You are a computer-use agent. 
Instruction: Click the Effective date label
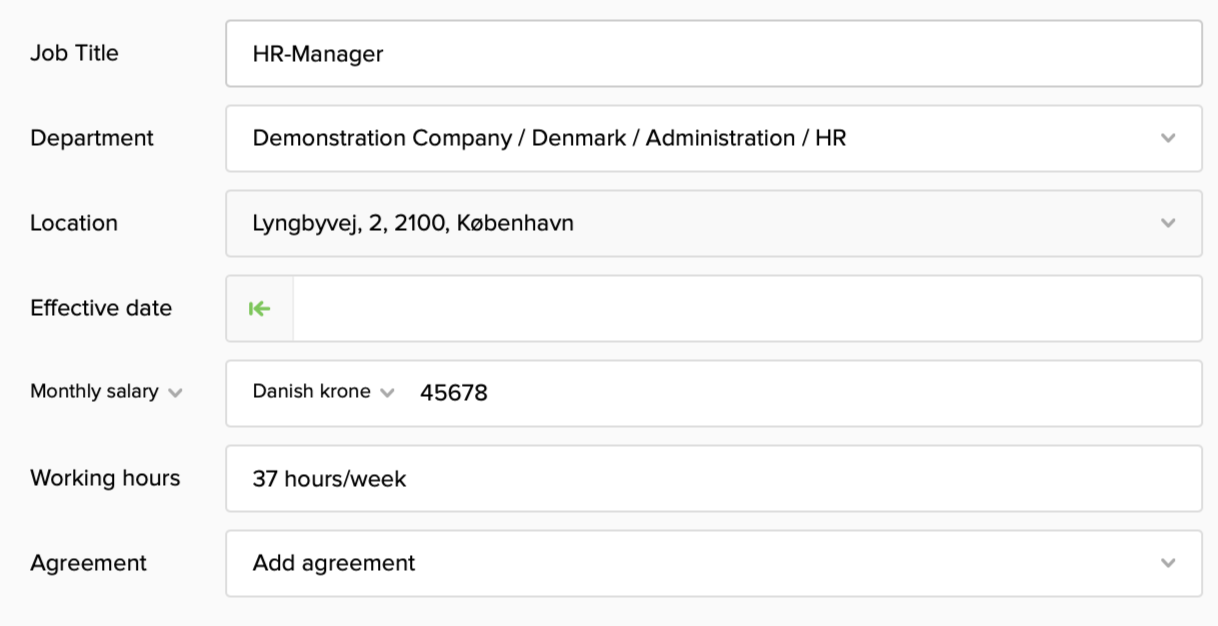pos(101,308)
